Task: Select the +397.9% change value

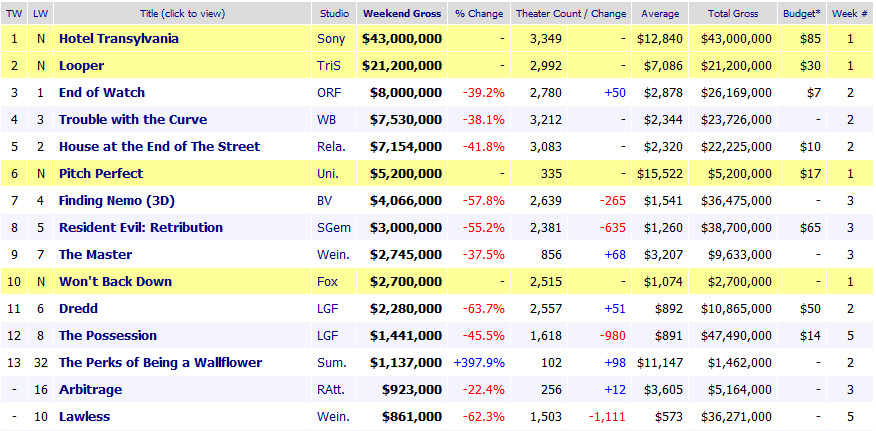Action: 479,363
